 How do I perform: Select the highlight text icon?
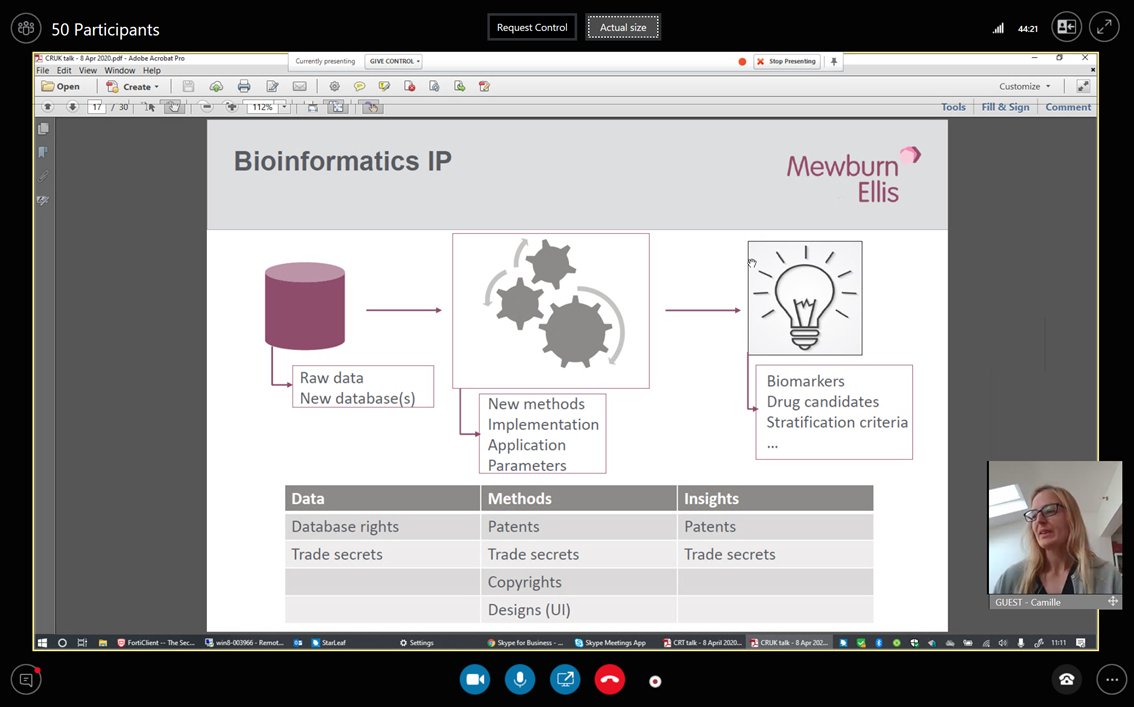pyautogui.click(x=384, y=86)
